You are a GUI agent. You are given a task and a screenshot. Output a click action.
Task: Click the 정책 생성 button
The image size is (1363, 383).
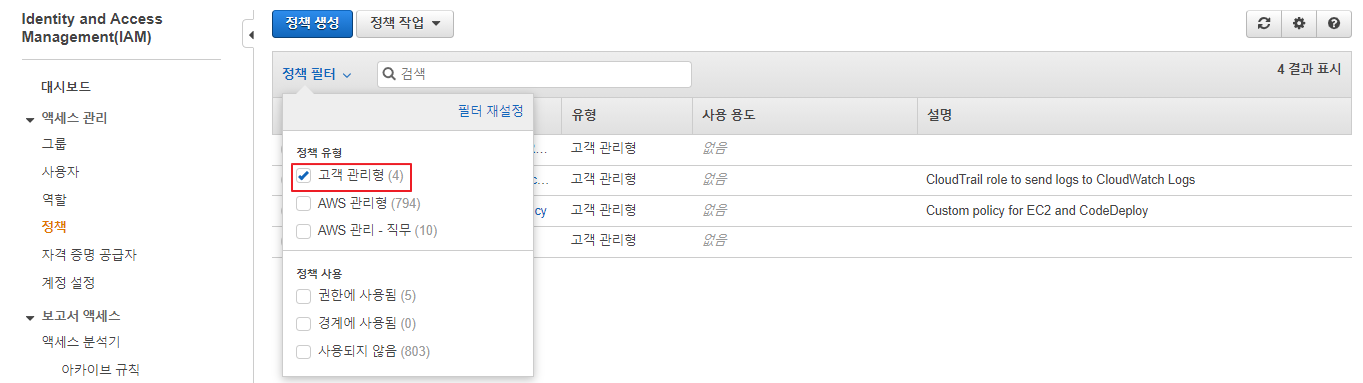(312, 24)
